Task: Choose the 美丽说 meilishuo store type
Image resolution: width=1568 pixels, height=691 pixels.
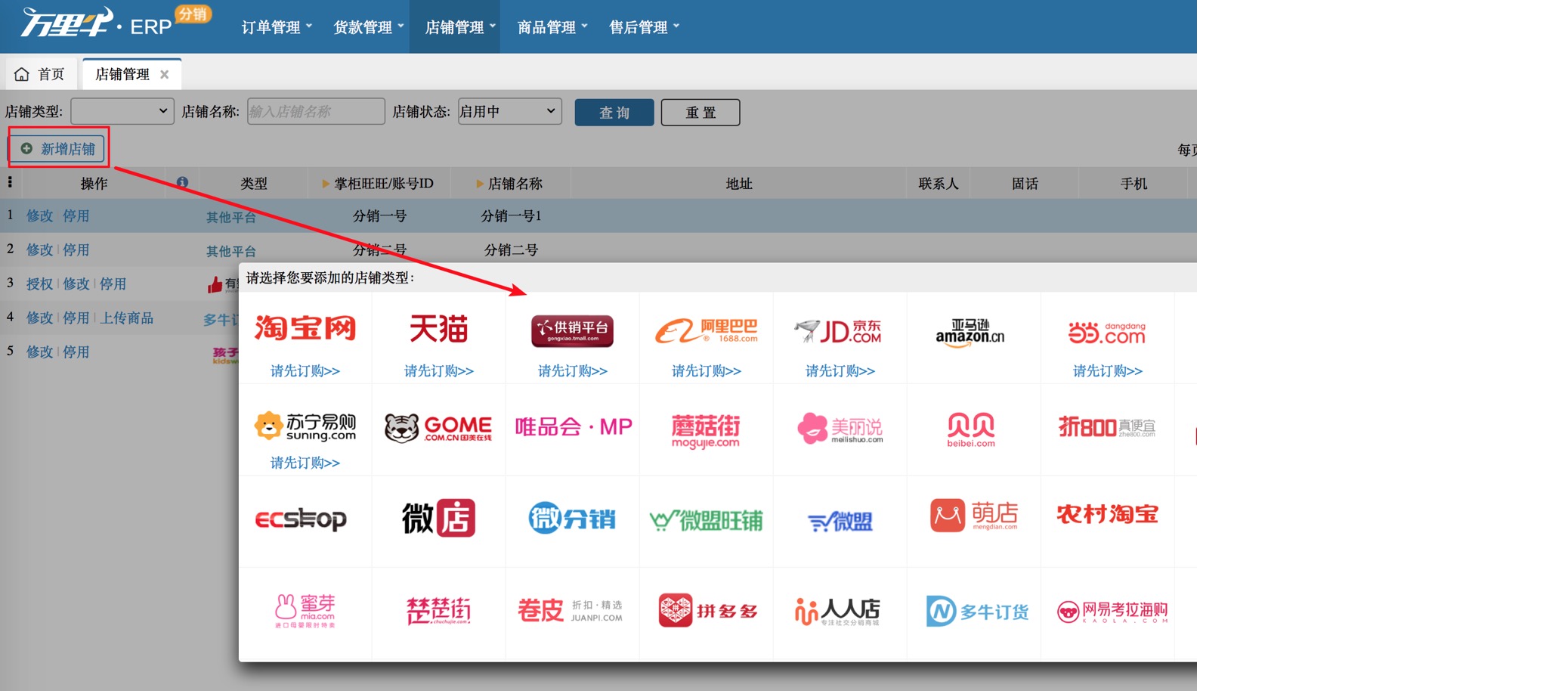Action: 840,428
